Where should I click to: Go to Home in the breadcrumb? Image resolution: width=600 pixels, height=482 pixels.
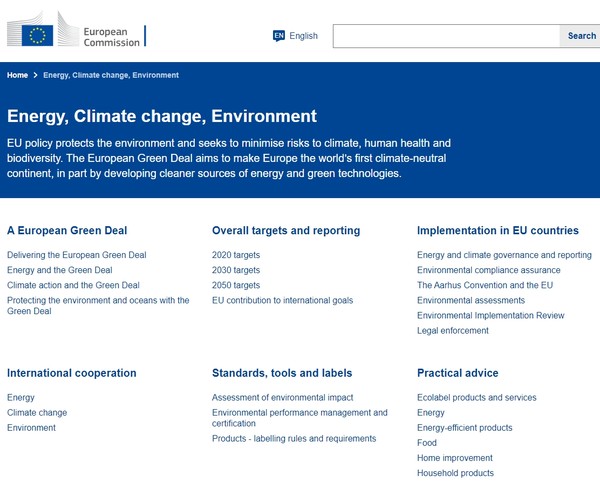[17, 75]
